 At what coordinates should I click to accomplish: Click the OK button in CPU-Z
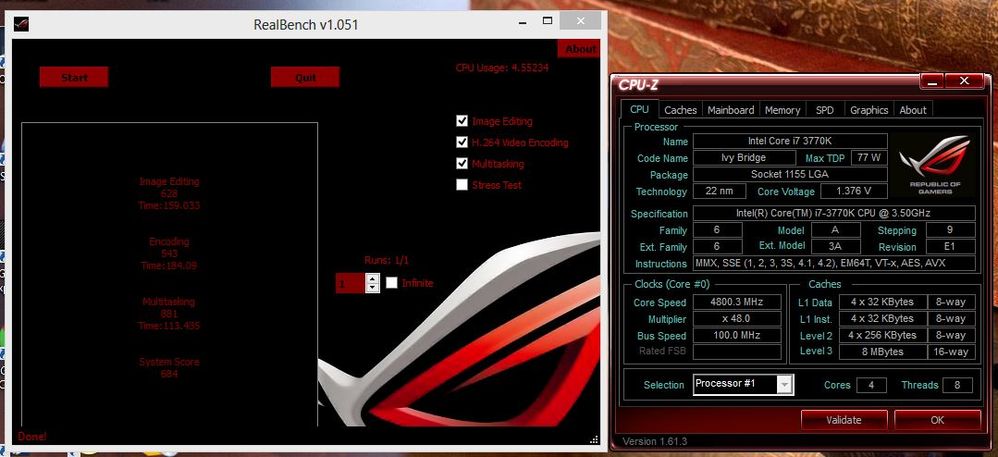[x=937, y=420]
